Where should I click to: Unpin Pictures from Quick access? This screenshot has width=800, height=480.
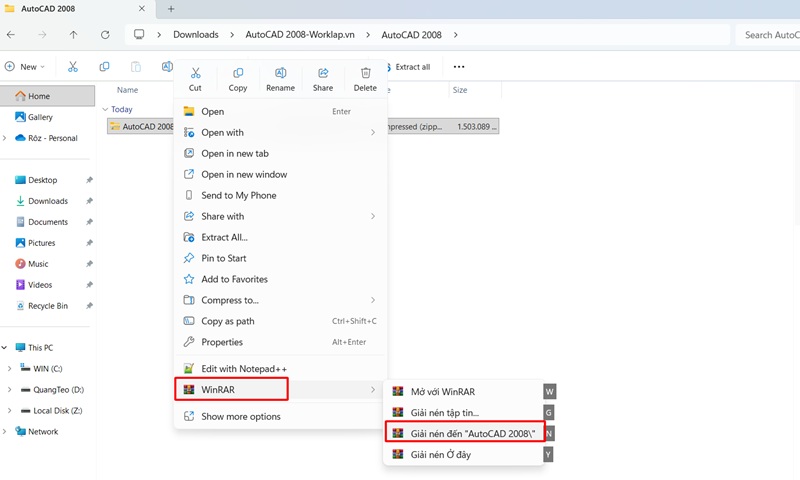point(89,243)
